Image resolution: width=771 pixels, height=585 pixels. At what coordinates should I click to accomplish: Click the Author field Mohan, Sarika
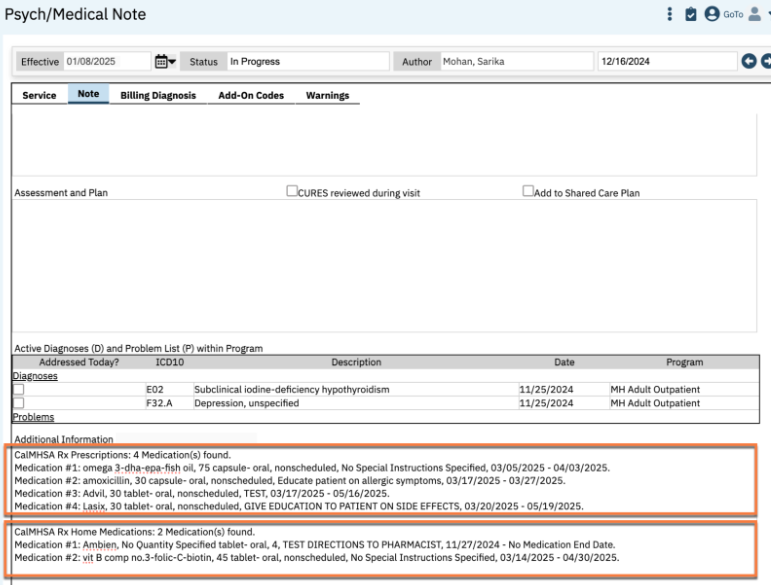point(517,61)
